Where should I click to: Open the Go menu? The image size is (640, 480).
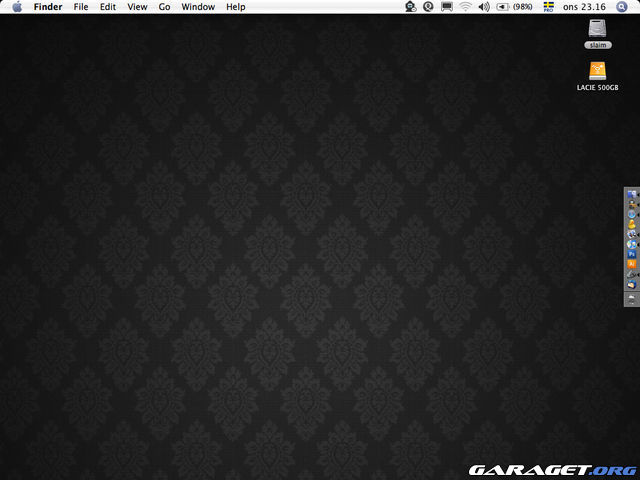[x=164, y=7]
